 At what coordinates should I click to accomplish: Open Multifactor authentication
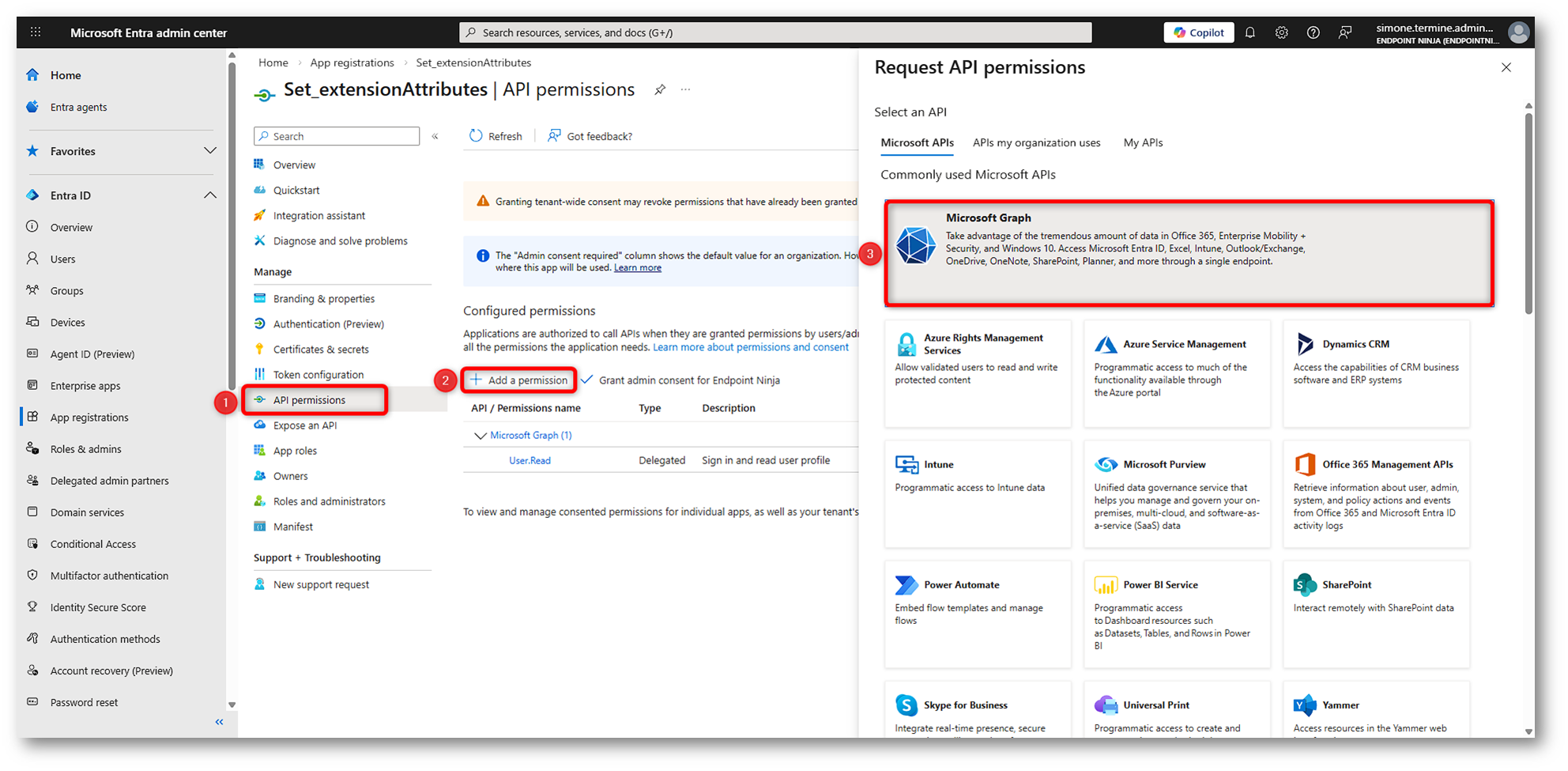109,575
